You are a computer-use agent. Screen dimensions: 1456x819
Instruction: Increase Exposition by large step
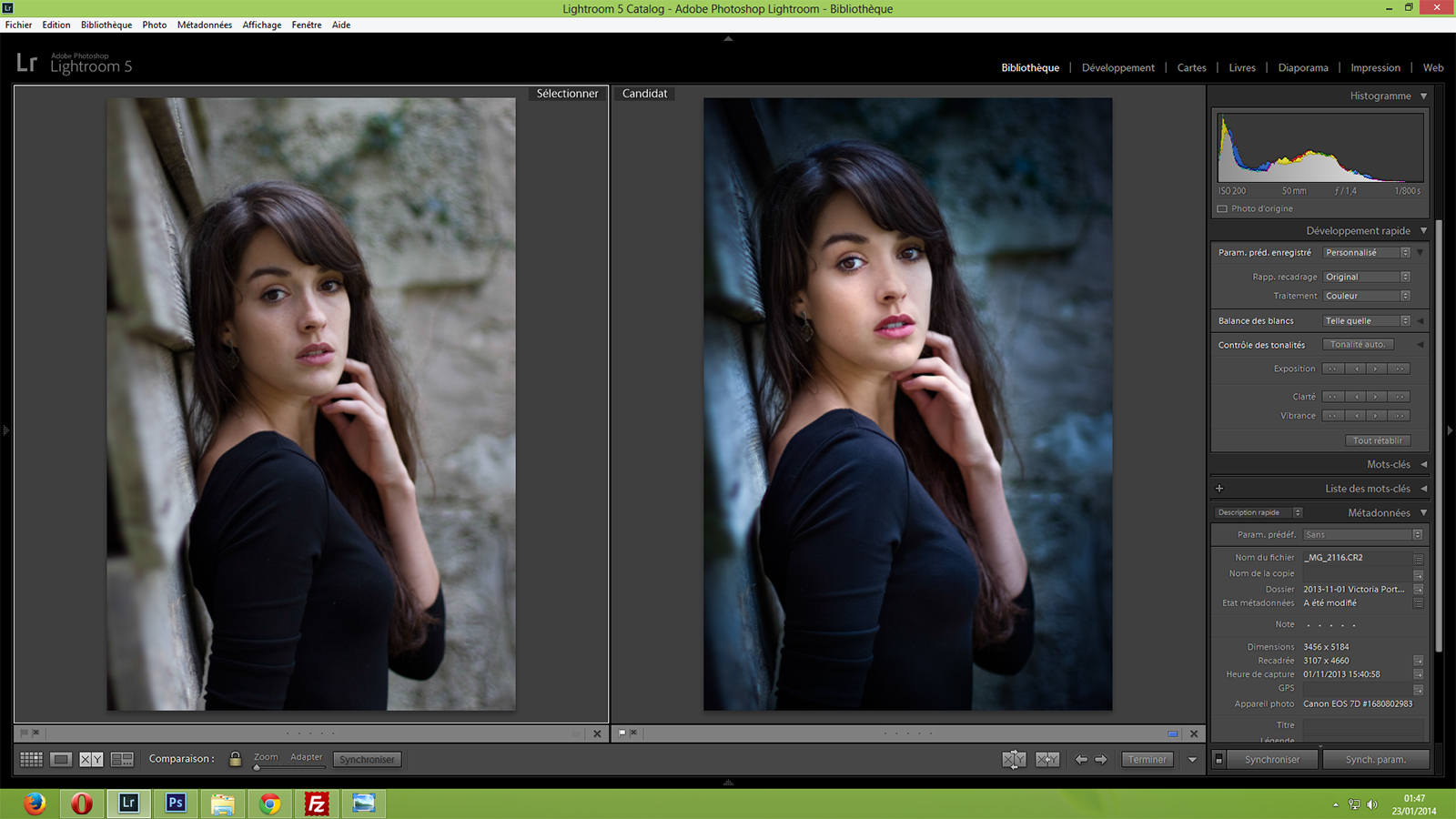[x=1400, y=369]
